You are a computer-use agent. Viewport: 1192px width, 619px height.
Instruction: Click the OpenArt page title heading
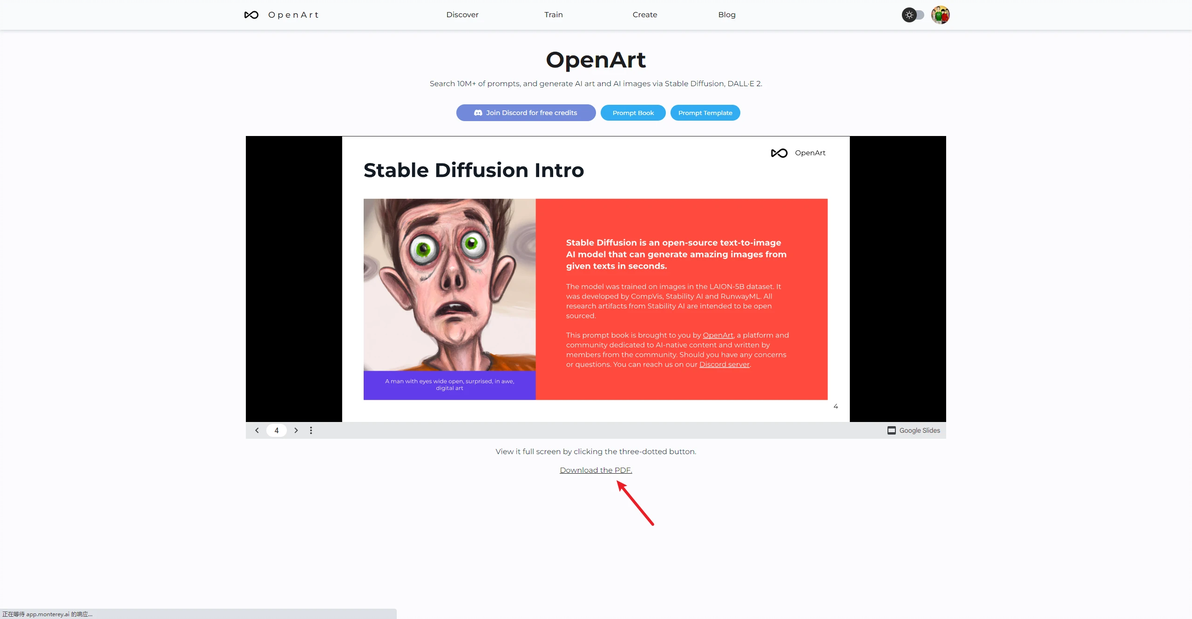596,59
